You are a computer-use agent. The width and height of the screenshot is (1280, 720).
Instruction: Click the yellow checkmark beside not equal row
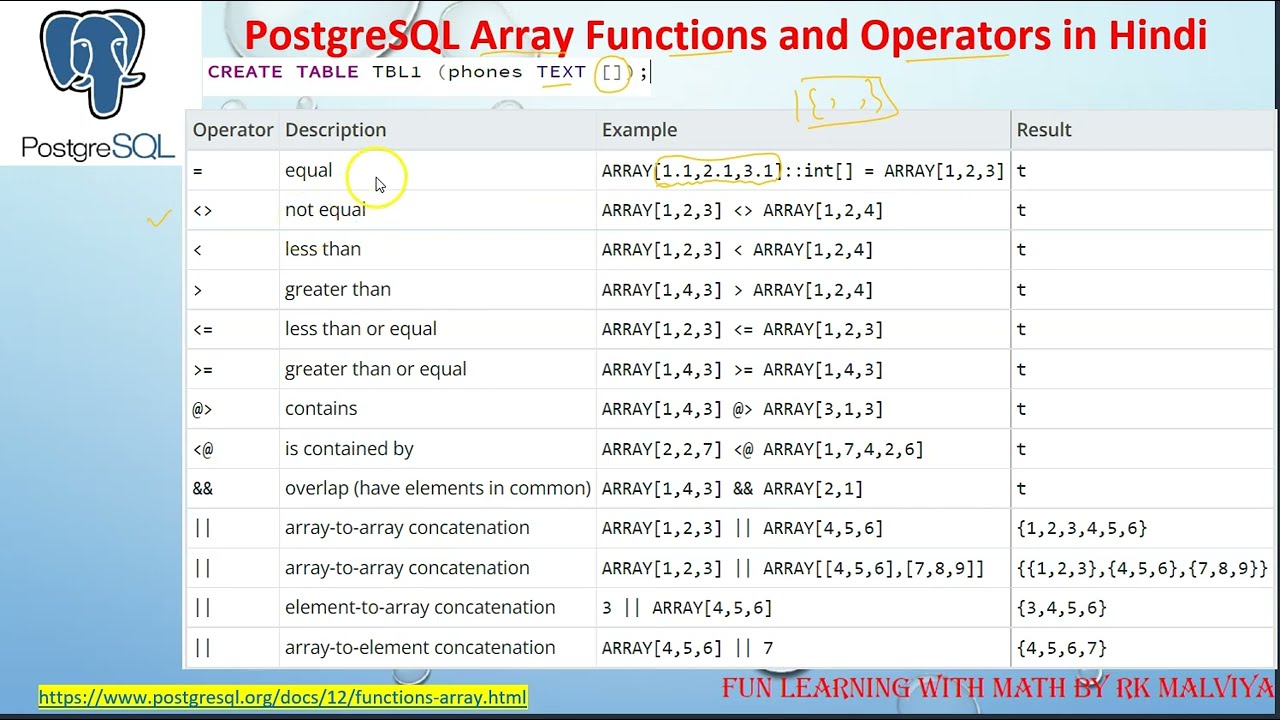click(158, 218)
